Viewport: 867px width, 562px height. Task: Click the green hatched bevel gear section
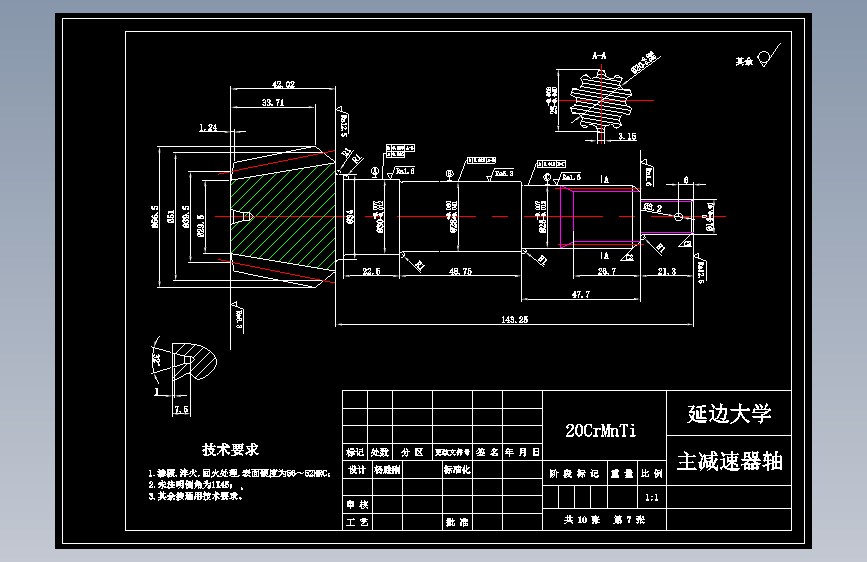283,216
